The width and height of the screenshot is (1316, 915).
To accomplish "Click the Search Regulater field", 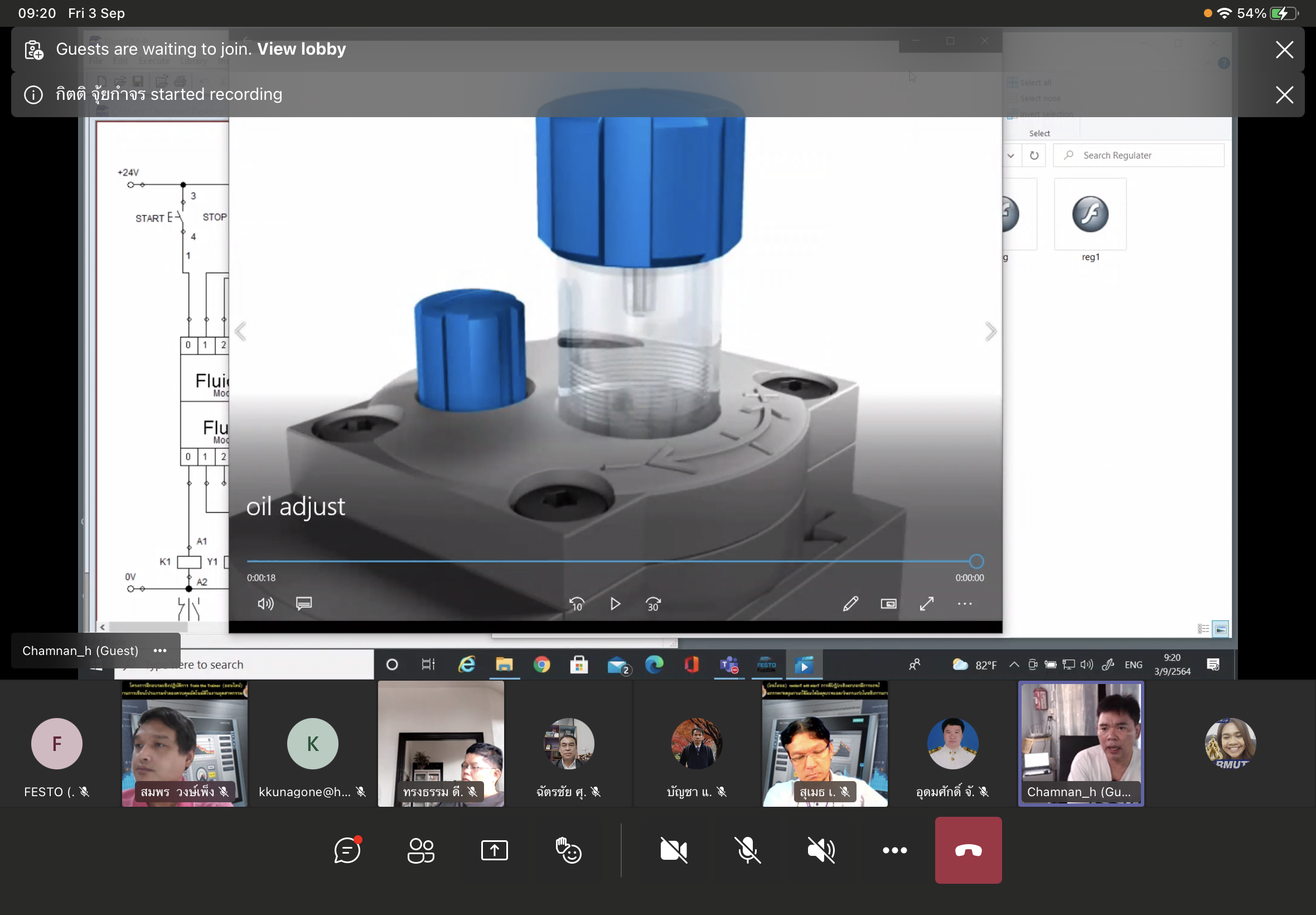I will pos(1138,155).
